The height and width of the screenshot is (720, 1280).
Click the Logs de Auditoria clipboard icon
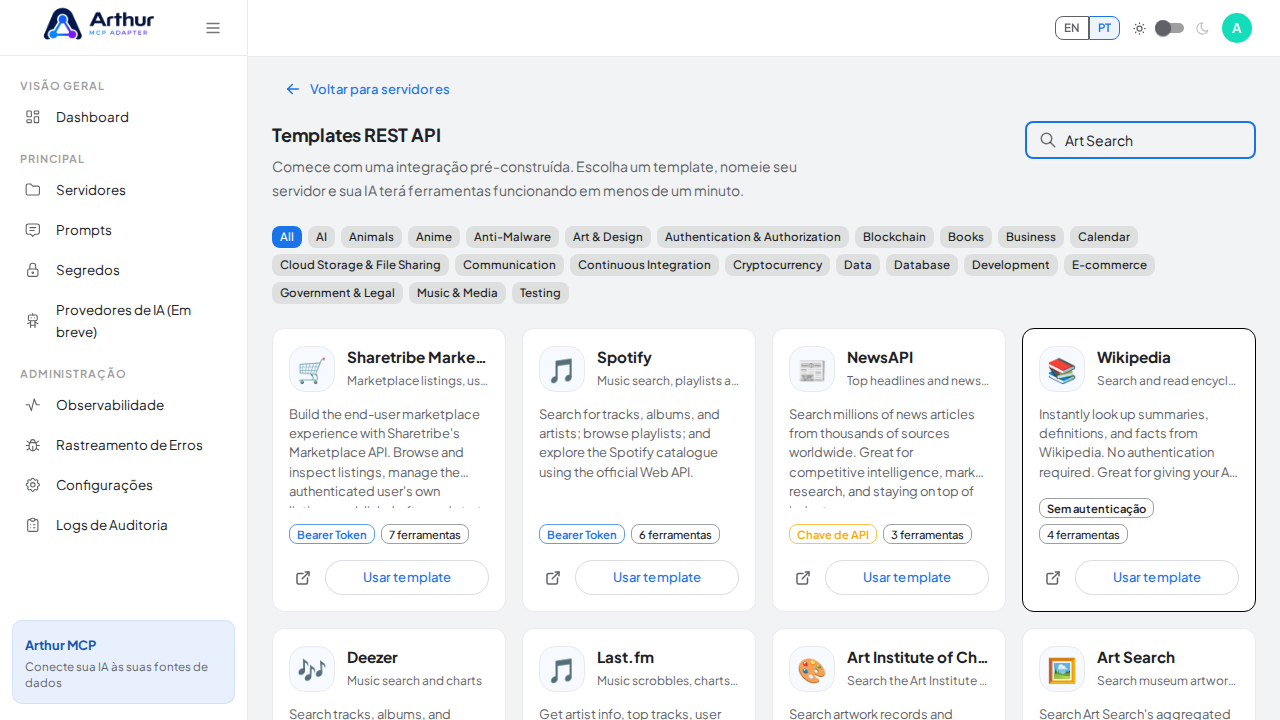coord(33,525)
